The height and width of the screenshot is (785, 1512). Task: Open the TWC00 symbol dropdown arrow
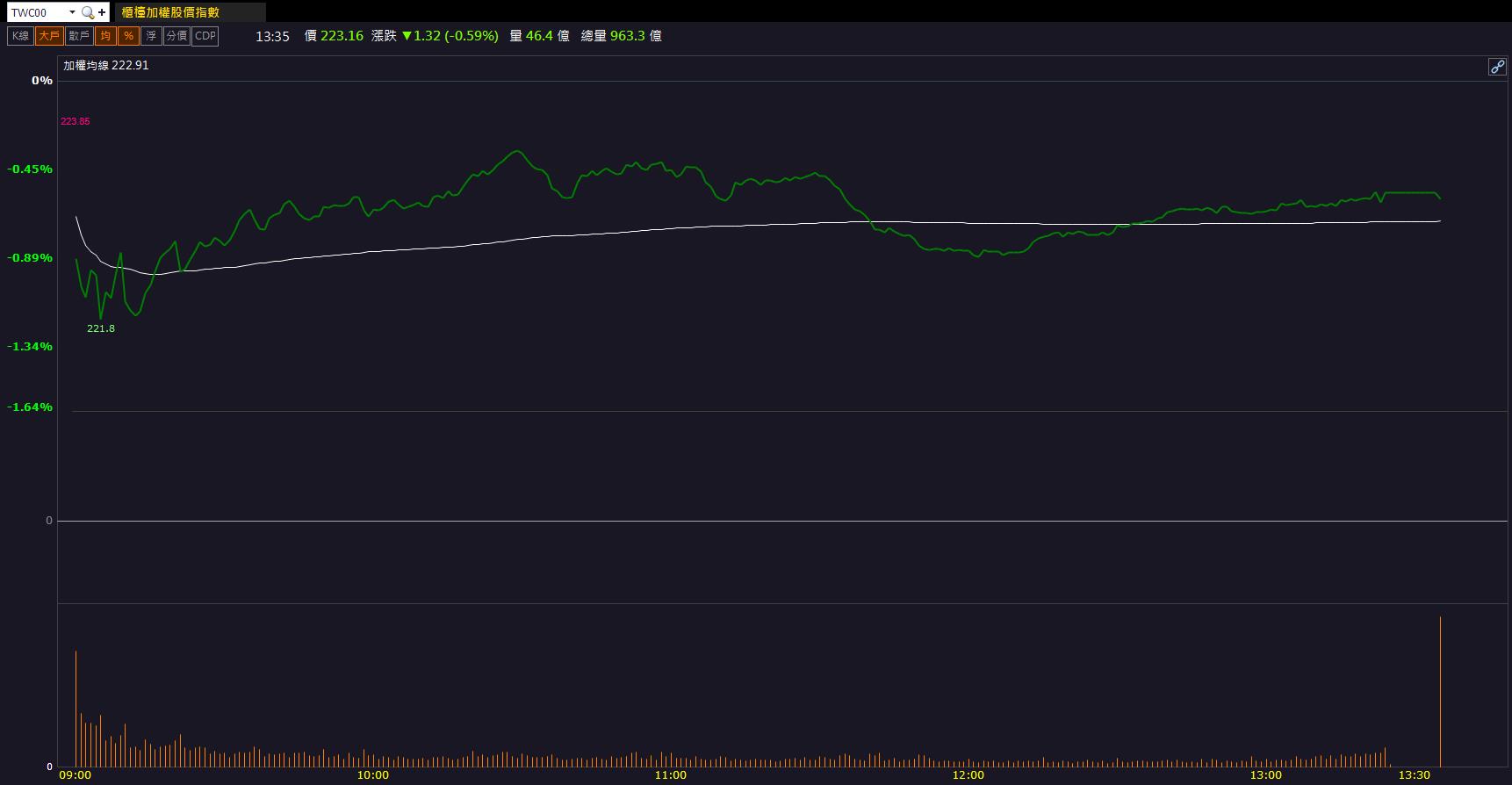[x=72, y=12]
